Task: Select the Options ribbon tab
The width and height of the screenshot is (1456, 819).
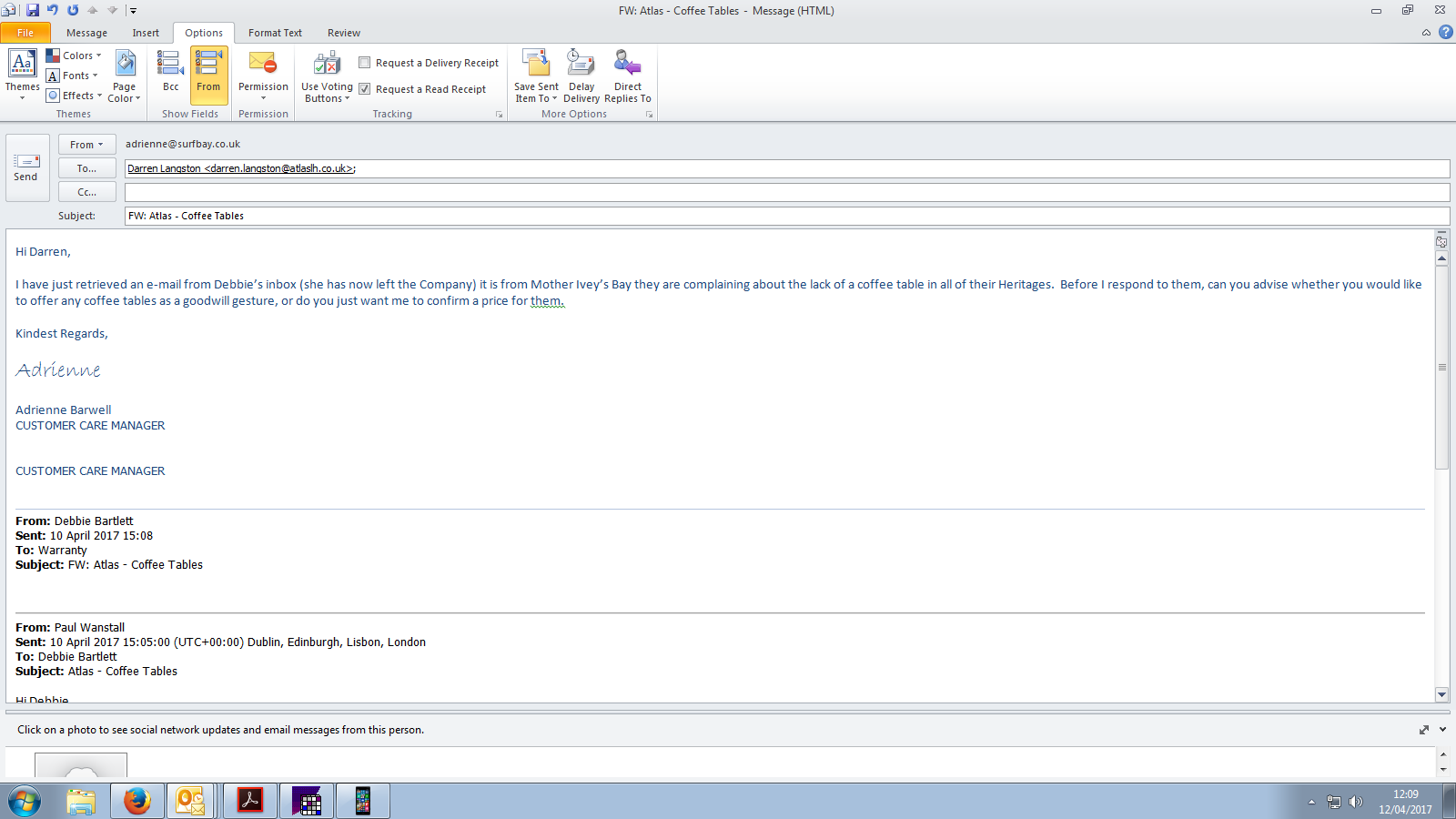Action: click(x=204, y=33)
